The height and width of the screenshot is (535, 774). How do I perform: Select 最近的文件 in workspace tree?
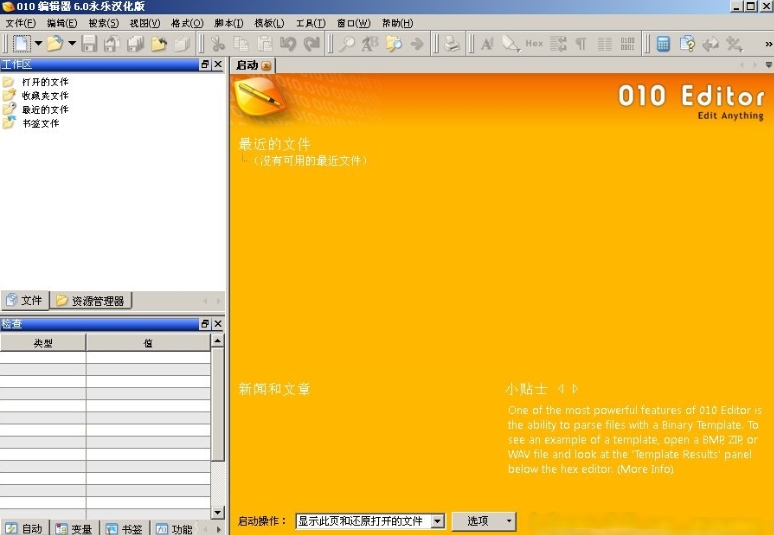[45, 110]
